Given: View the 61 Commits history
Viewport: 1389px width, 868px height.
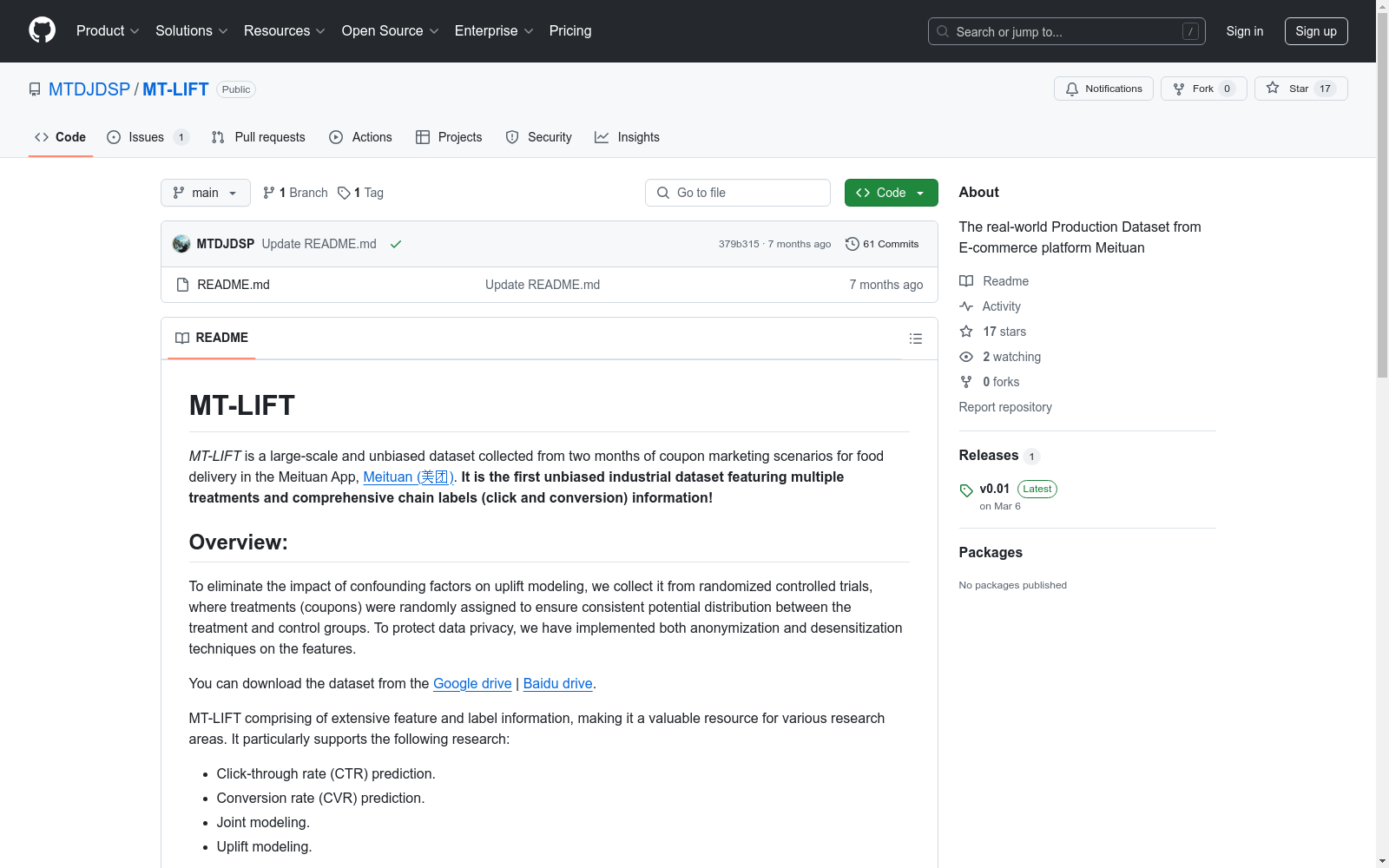Looking at the screenshot, I should (x=882, y=244).
